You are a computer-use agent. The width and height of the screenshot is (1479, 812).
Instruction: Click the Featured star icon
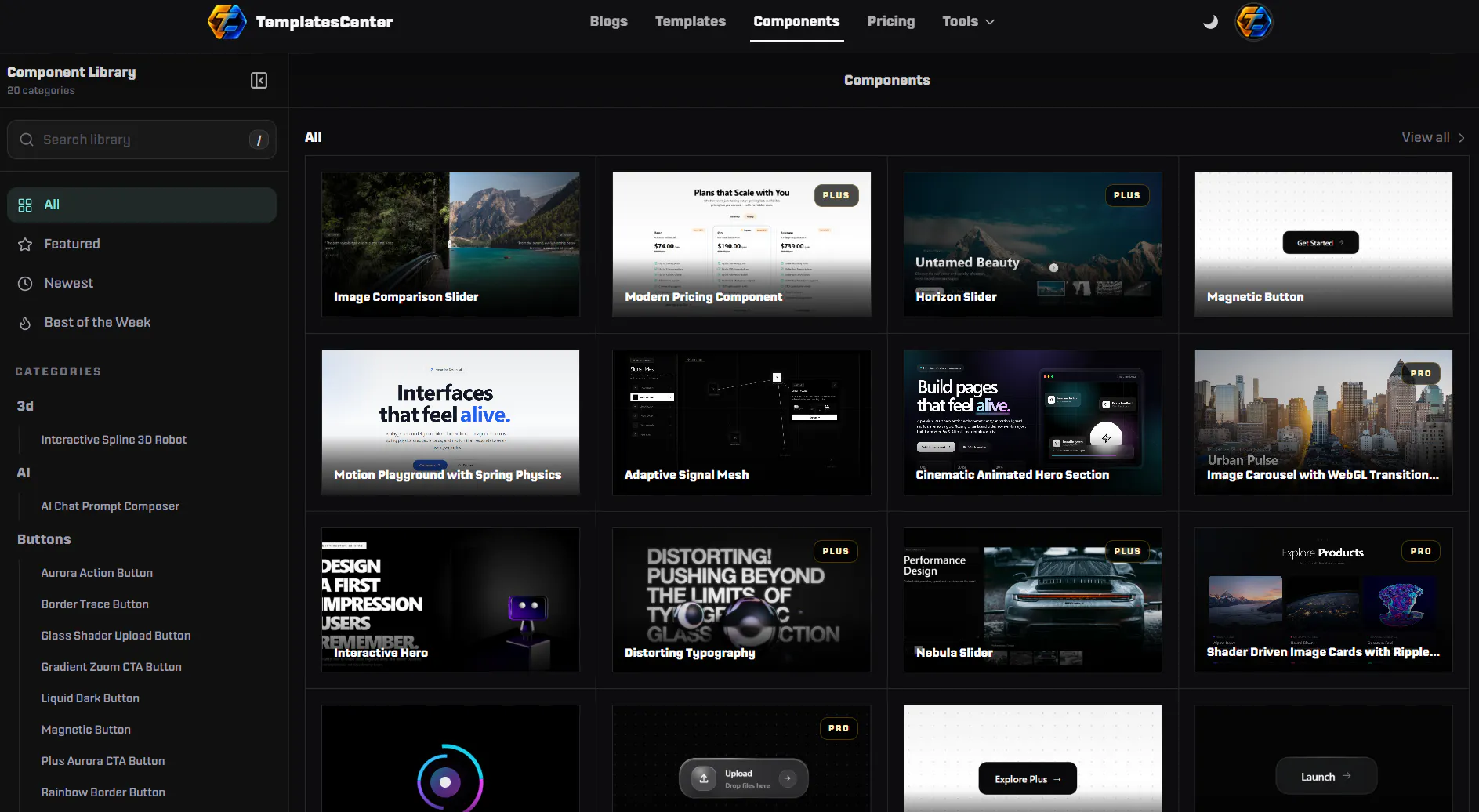click(25, 245)
